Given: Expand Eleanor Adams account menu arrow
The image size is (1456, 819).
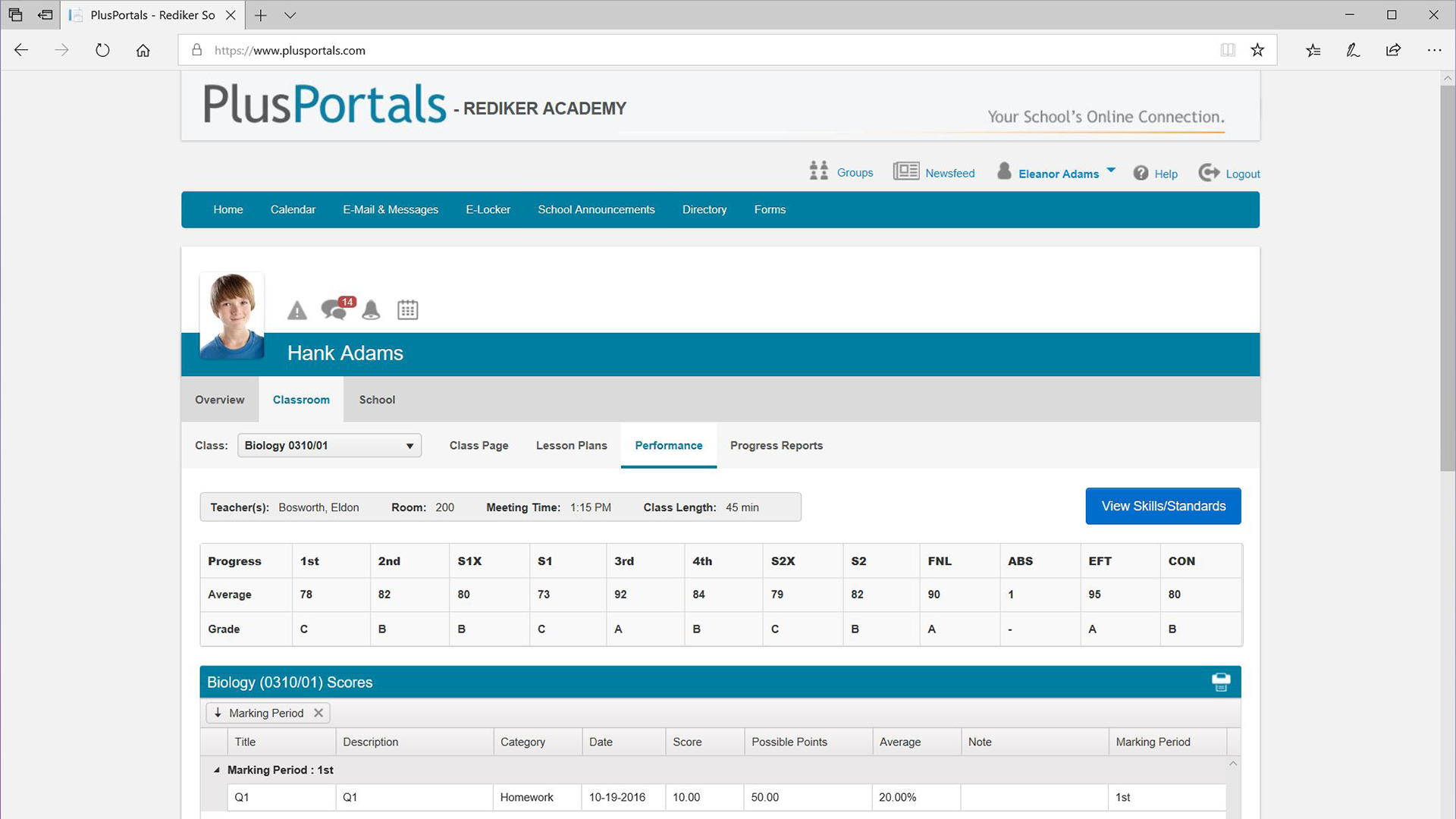Looking at the screenshot, I should pos(1111,171).
